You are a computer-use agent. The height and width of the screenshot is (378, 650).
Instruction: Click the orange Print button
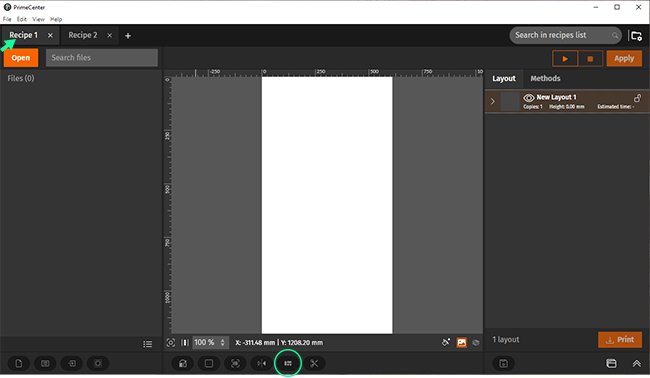[x=620, y=340]
